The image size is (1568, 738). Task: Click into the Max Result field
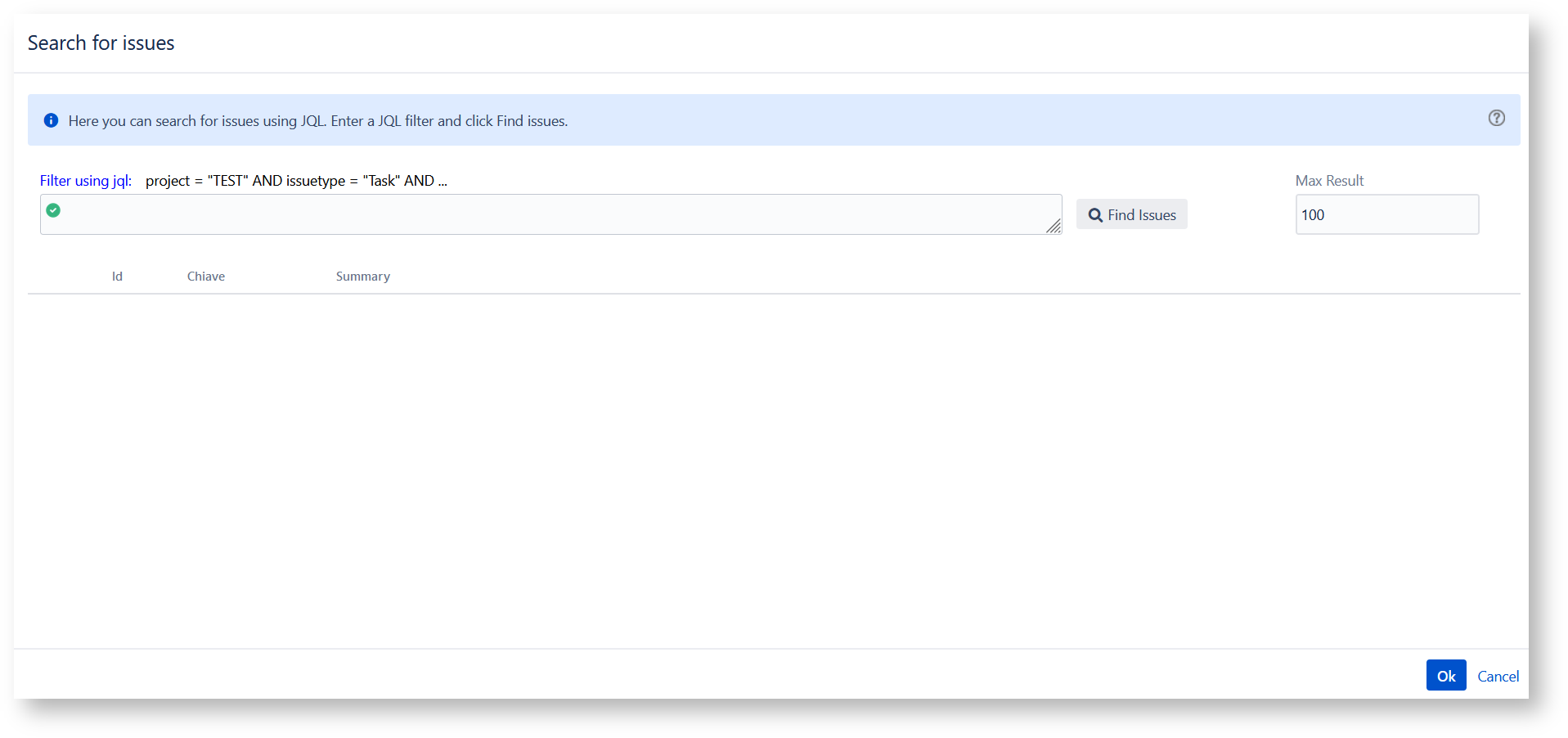(1386, 215)
